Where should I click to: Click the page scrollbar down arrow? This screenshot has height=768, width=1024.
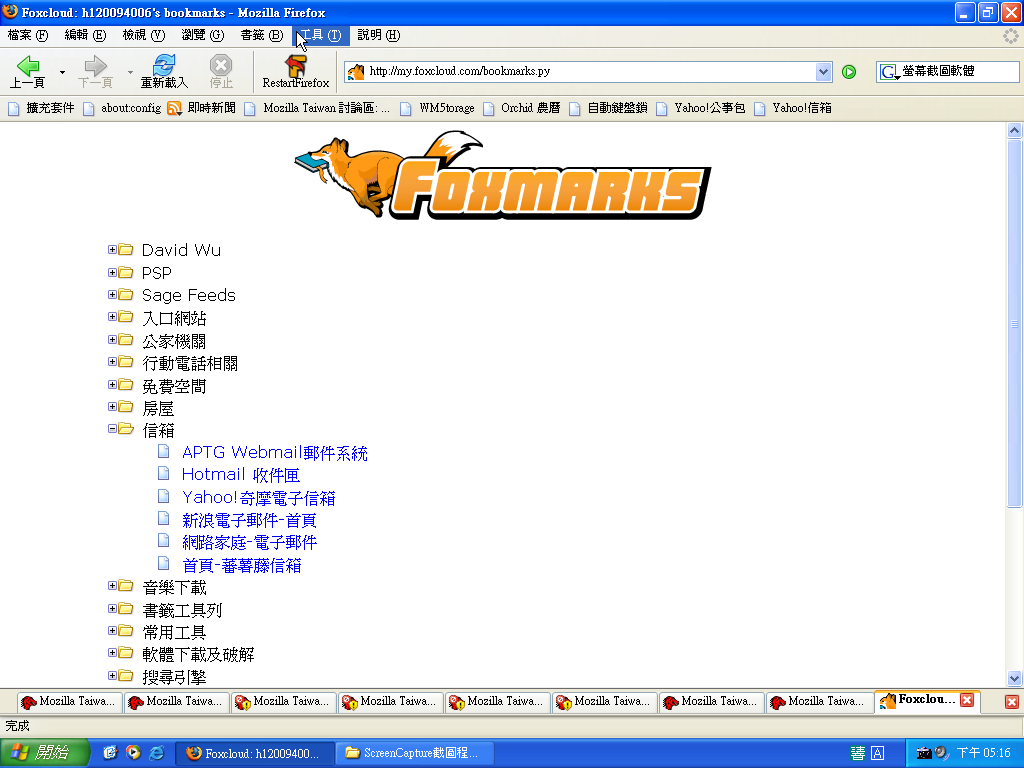pos(1014,679)
